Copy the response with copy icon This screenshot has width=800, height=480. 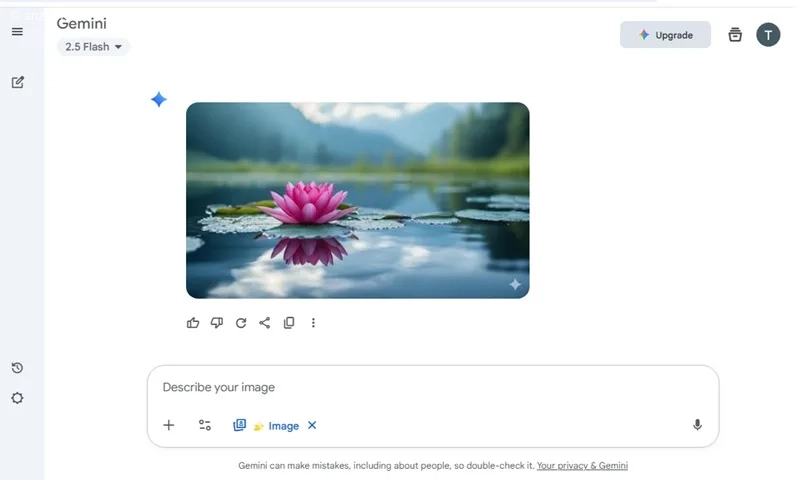point(289,323)
